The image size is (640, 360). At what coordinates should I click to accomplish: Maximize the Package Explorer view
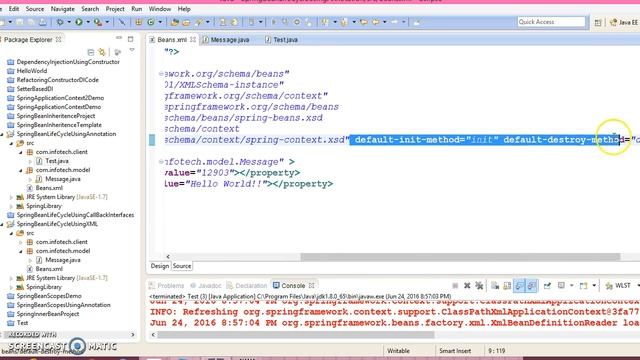pos(130,39)
